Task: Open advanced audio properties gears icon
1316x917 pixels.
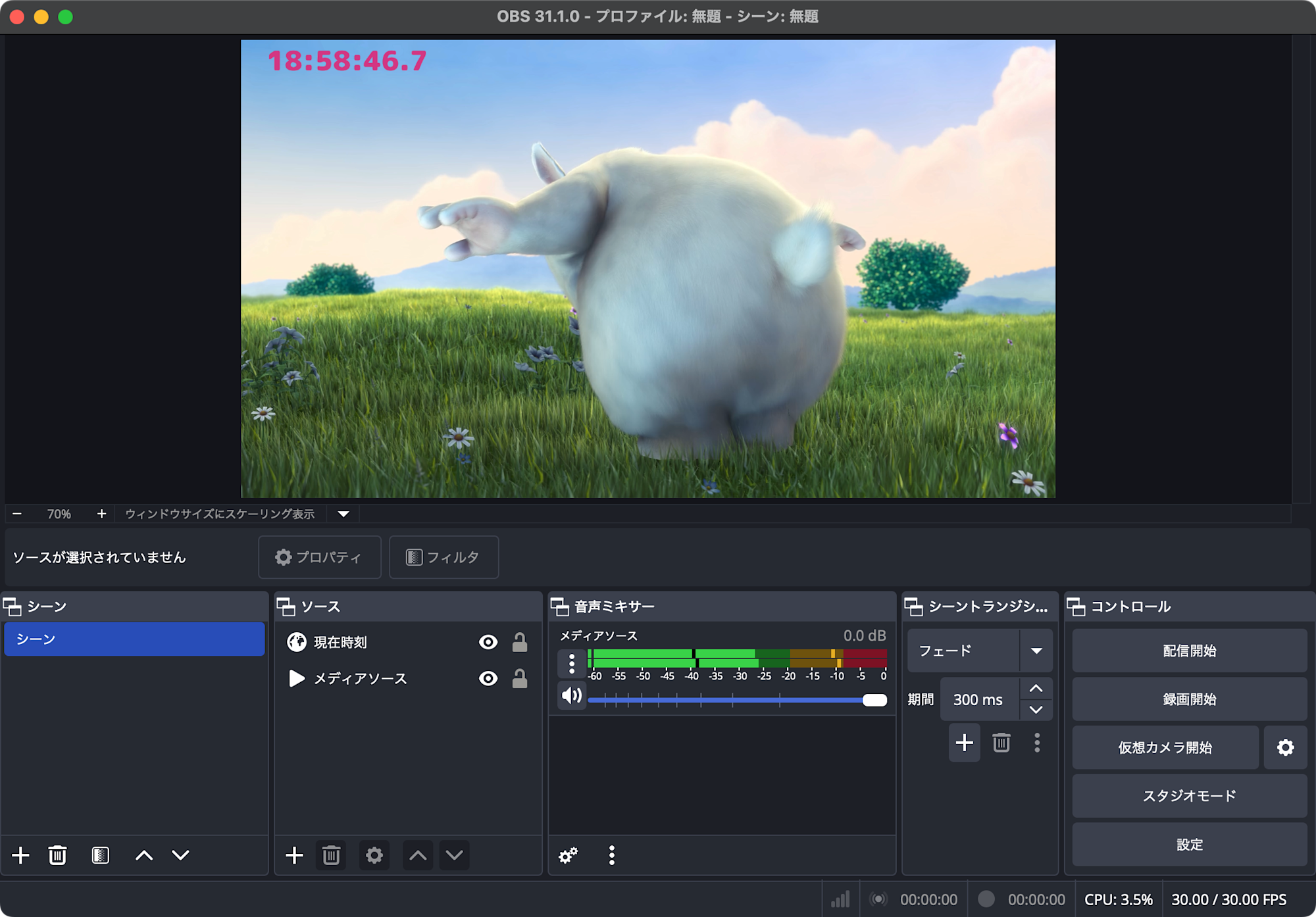Action: click(568, 855)
